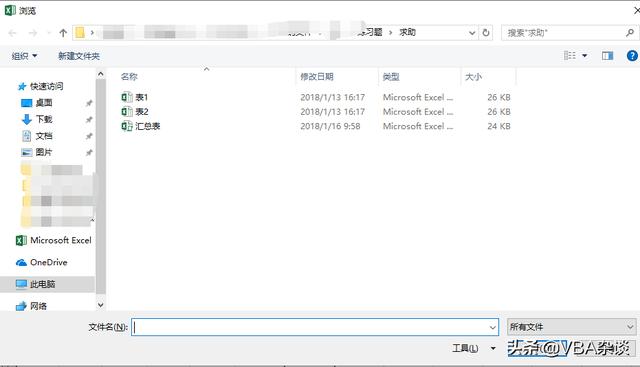
Task: Sort by the 名称 column header
Action: click(129, 76)
